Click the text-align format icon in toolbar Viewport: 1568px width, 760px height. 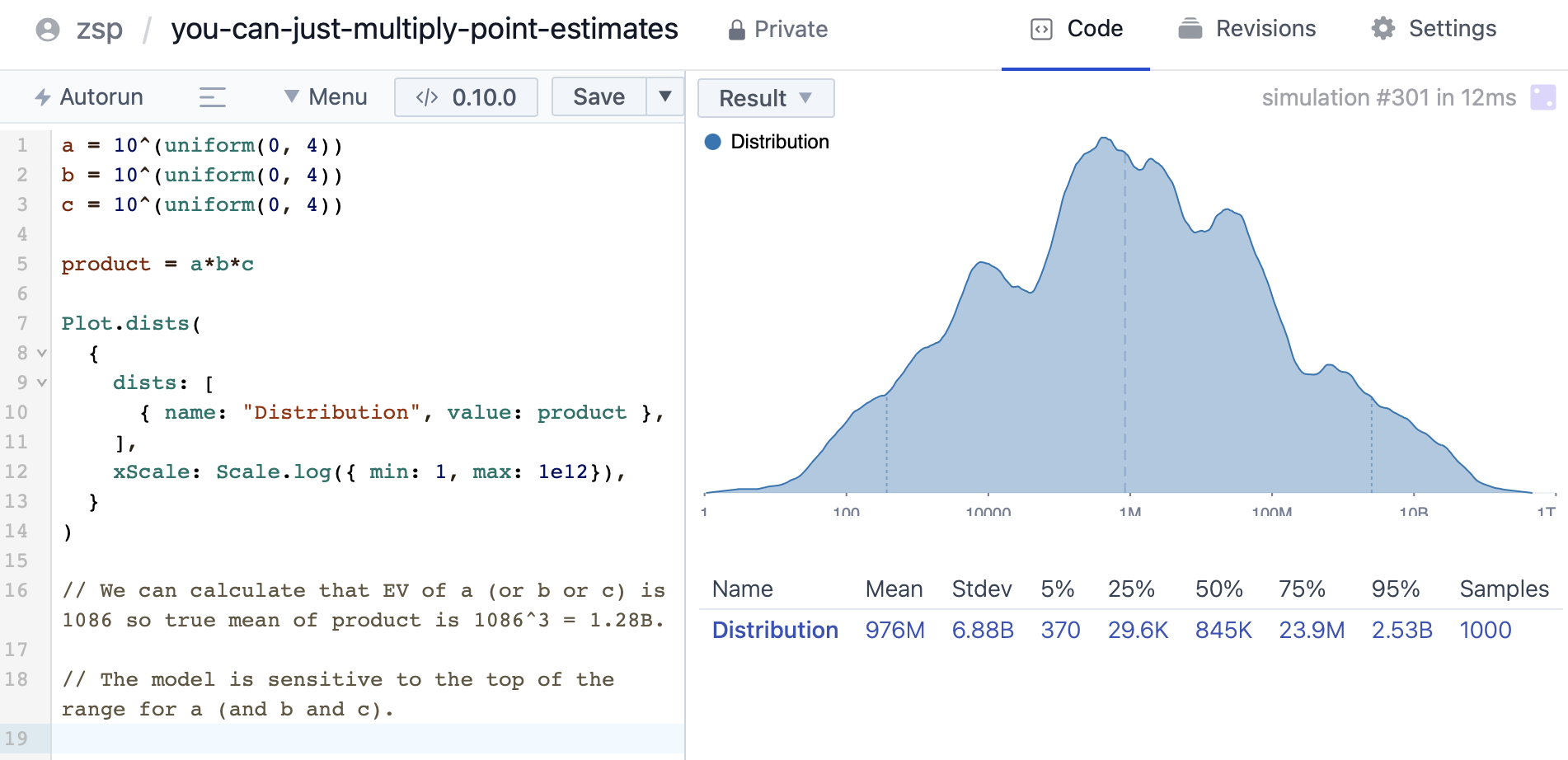[212, 97]
